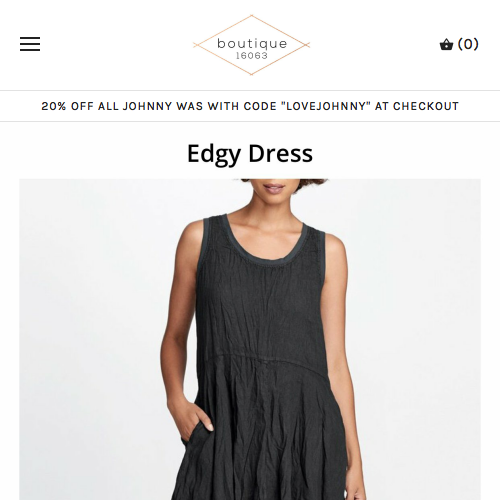The width and height of the screenshot is (500, 500).
Task: Click the "boutique" wordmark in the logo
Action: [x=252, y=44]
